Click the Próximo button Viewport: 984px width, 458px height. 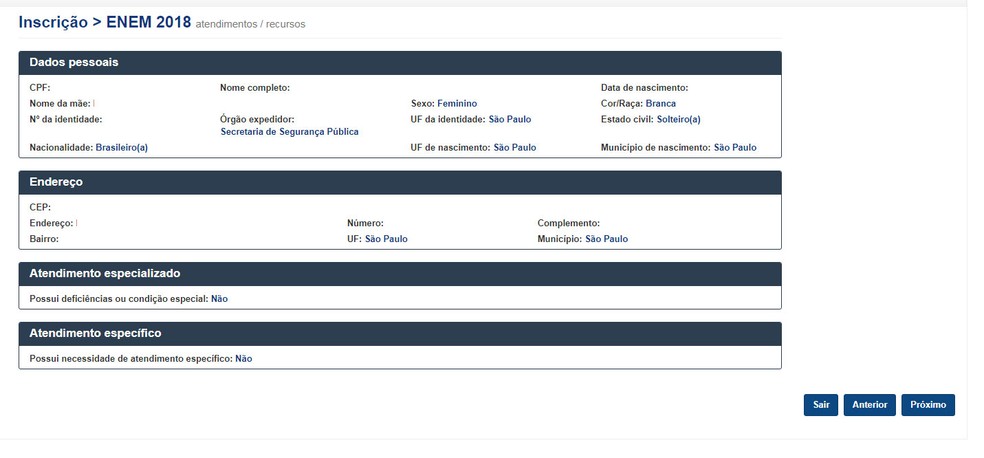[x=928, y=405]
